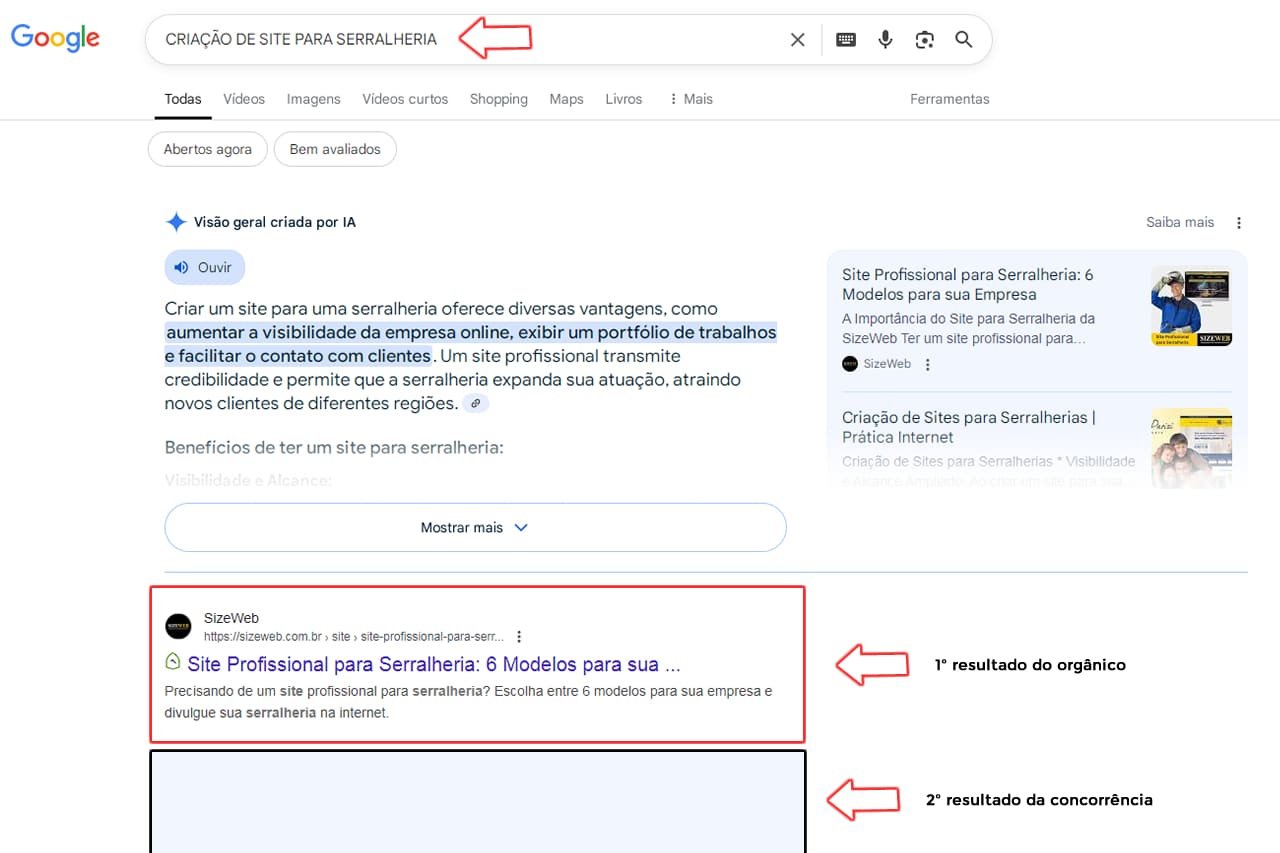1280x853 pixels.
Task: Switch to the Vídeos curtos tab
Action: [x=405, y=99]
